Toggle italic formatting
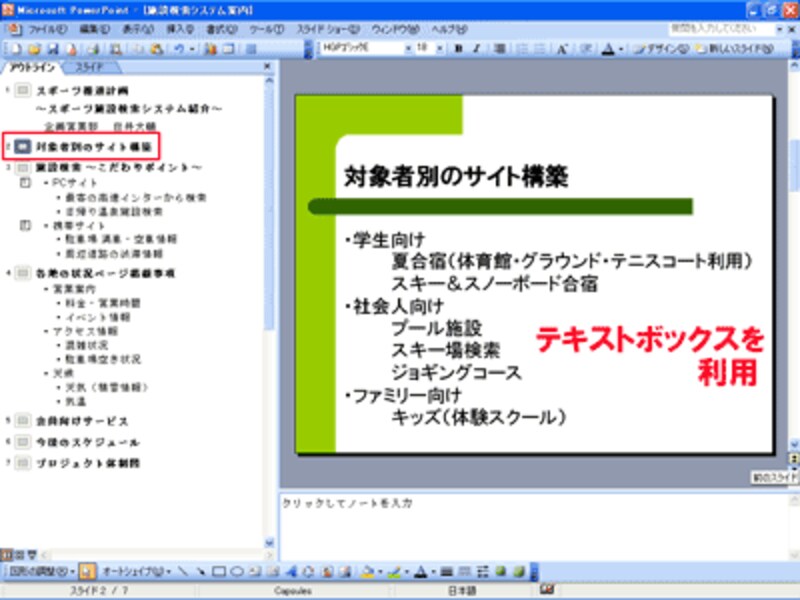The height and width of the screenshot is (600, 800). point(477,49)
